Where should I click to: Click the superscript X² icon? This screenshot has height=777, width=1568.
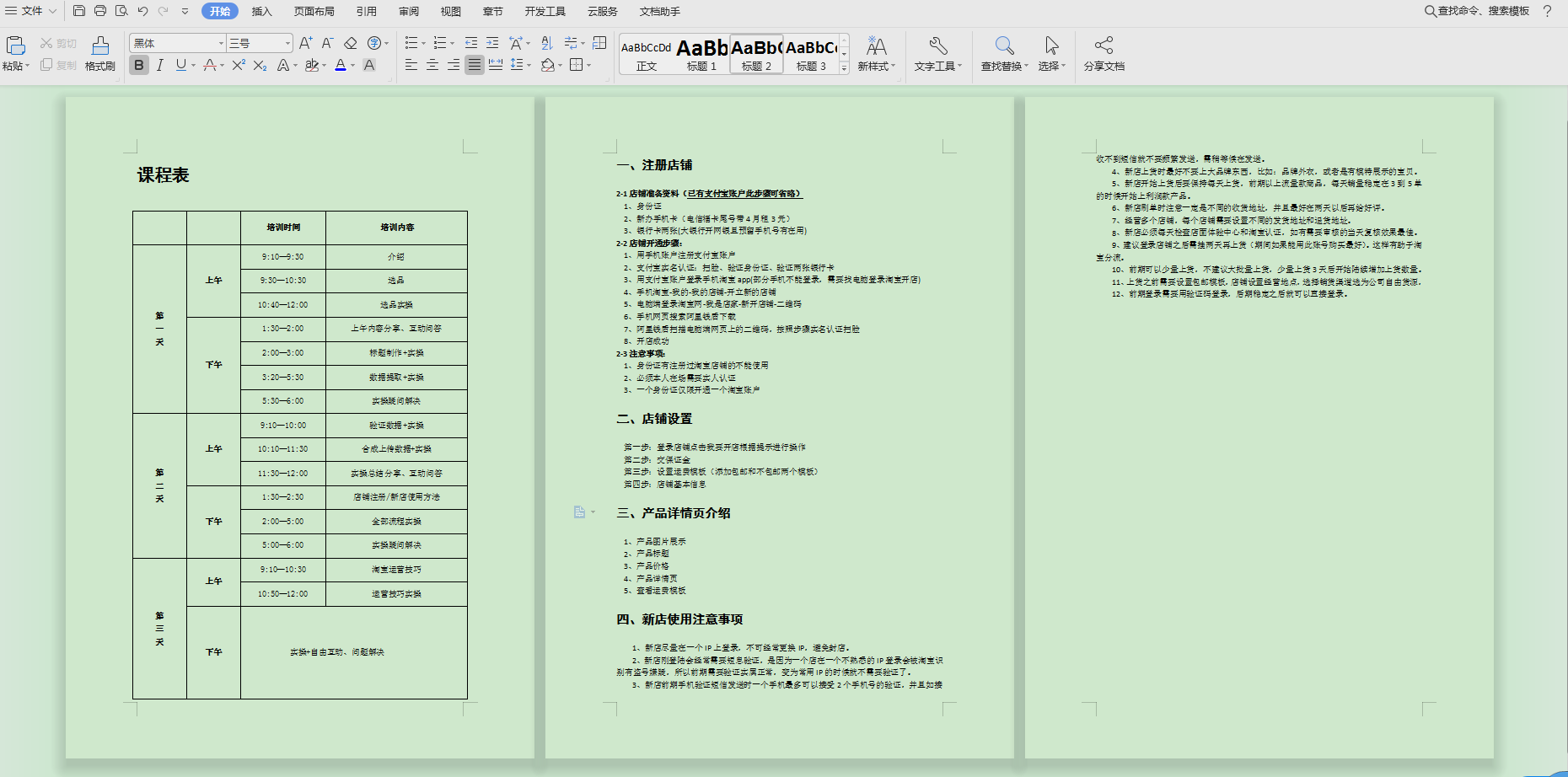click(239, 65)
